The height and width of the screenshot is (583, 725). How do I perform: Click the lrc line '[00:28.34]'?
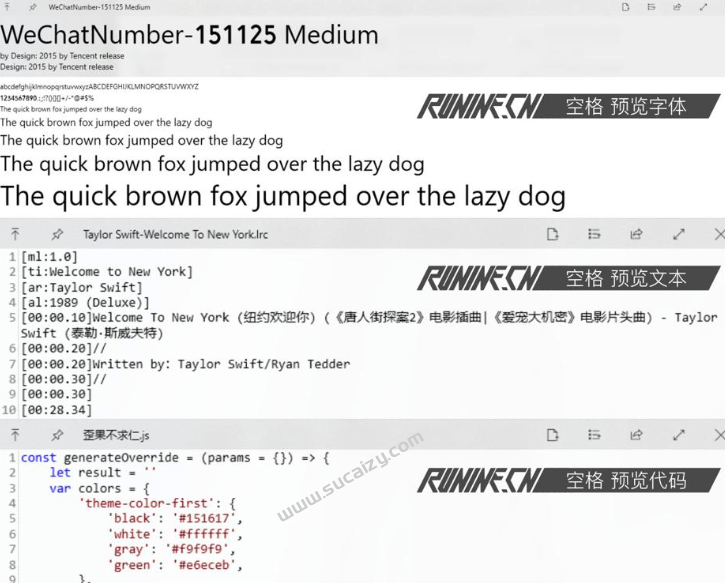coord(56,410)
